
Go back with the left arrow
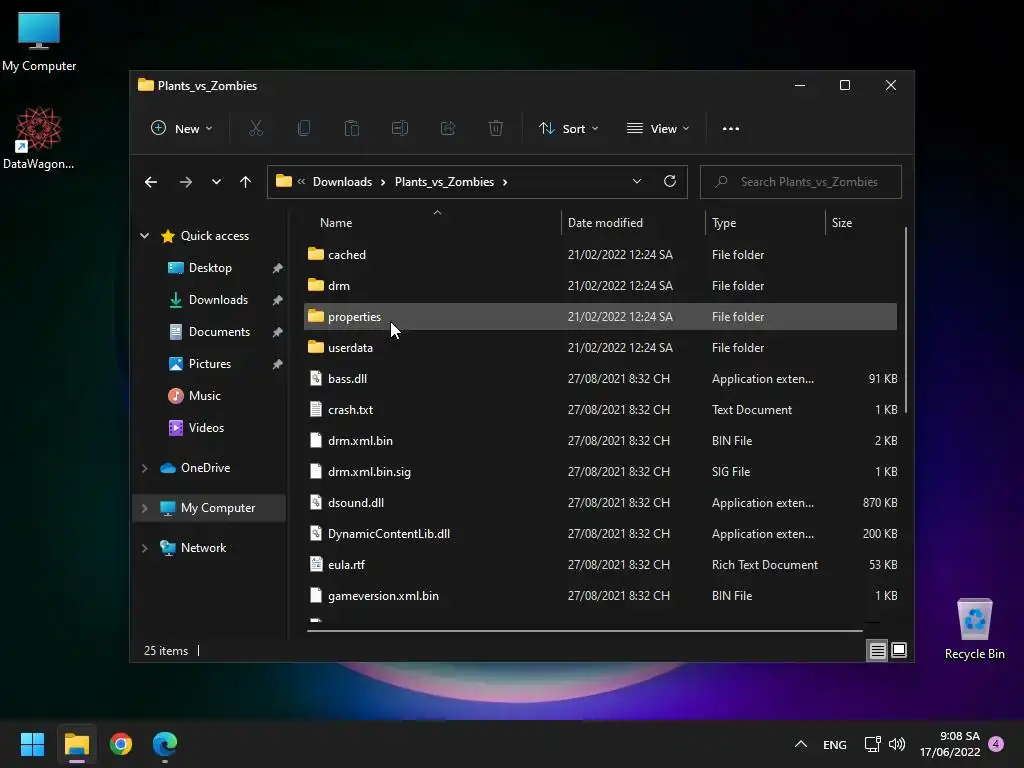click(x=151, y=182)
